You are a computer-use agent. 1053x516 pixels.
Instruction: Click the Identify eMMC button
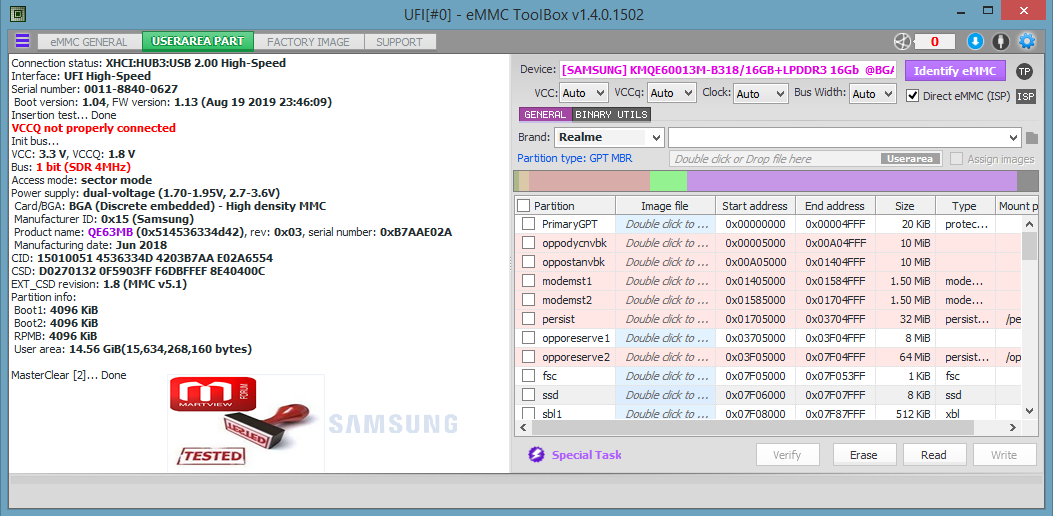pos(955,71)
